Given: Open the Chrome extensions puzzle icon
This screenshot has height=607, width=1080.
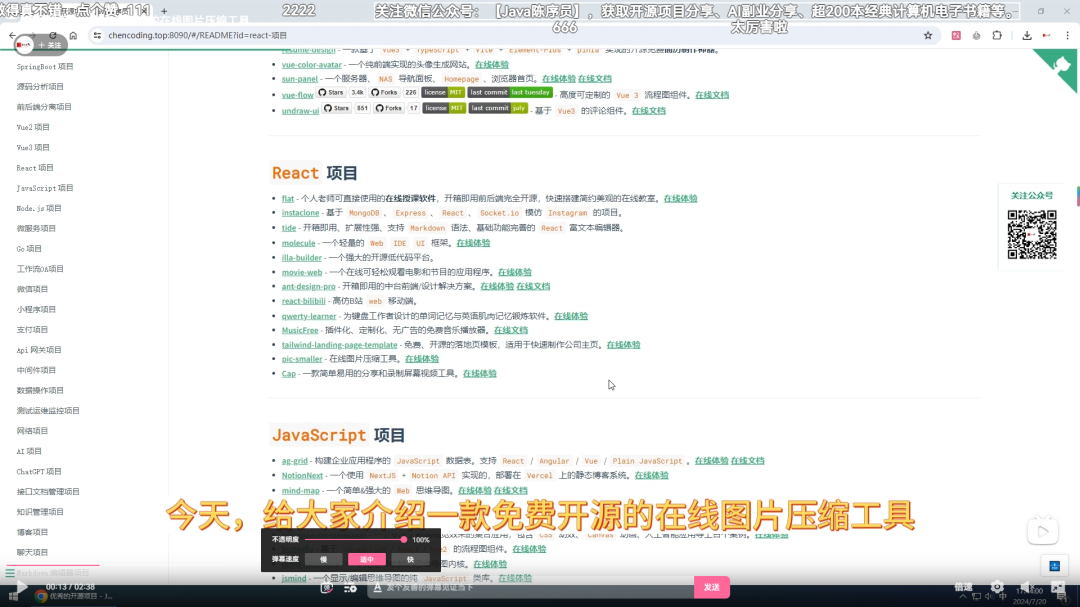Looking at the screenshot, I should click(x=996, y=33).
